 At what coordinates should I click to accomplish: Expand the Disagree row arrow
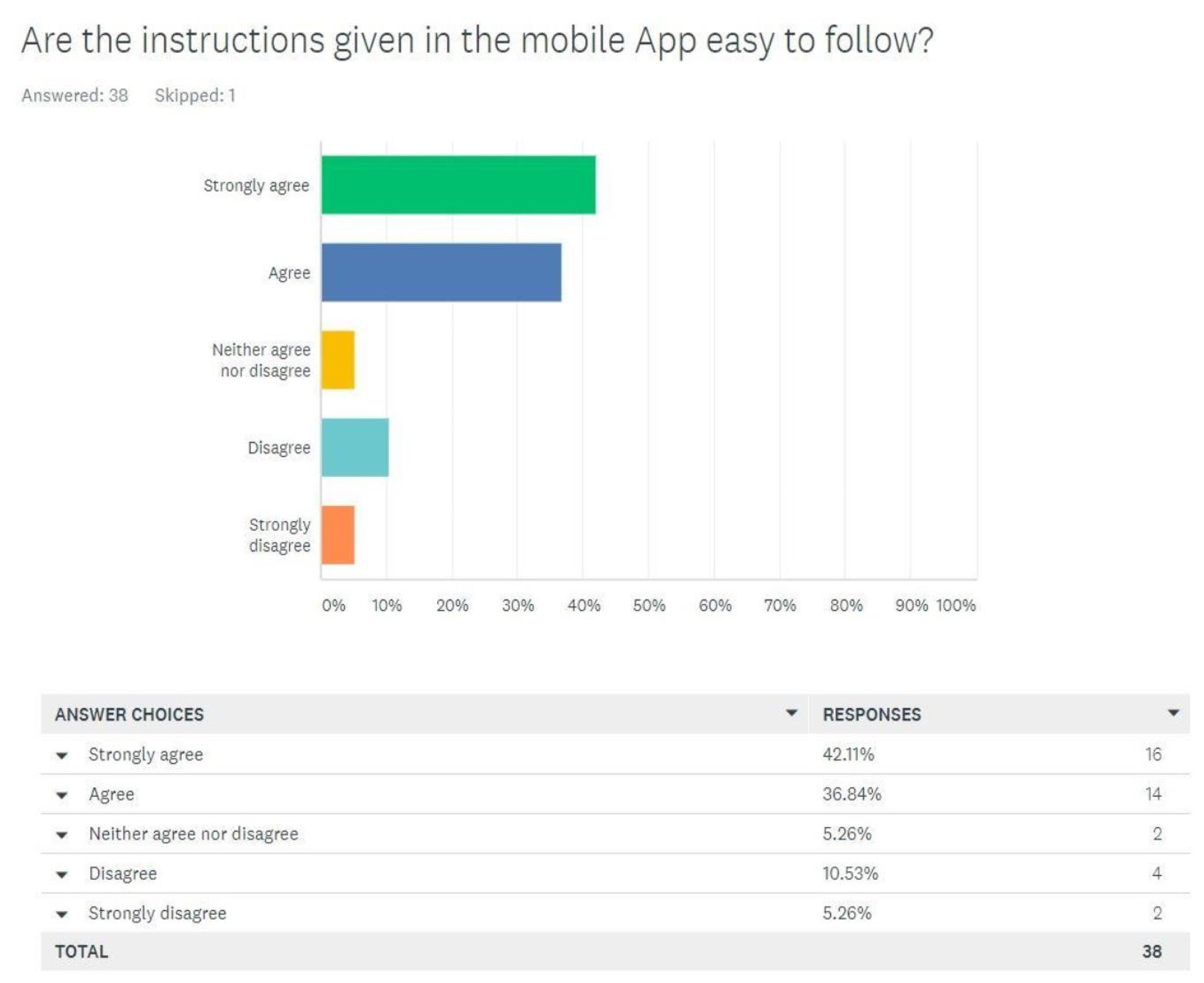(62, 874)
